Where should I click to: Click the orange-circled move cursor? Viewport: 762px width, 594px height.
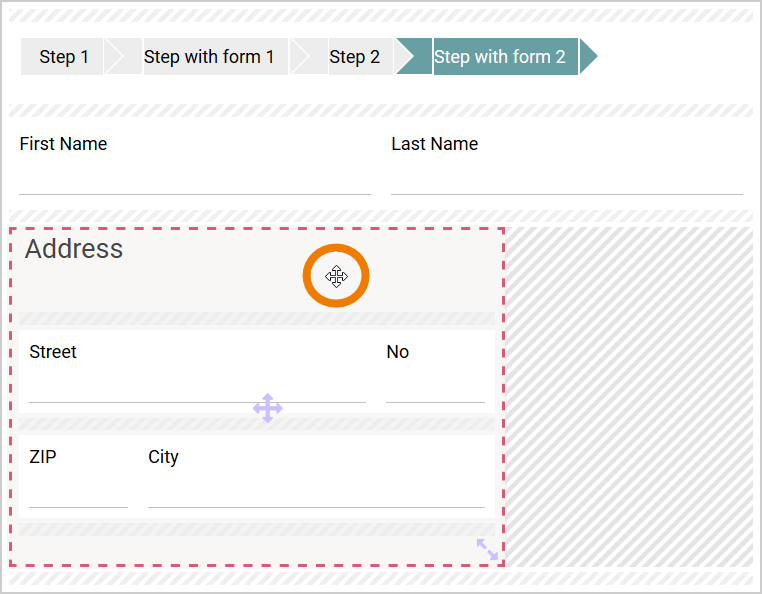[336, 276]
